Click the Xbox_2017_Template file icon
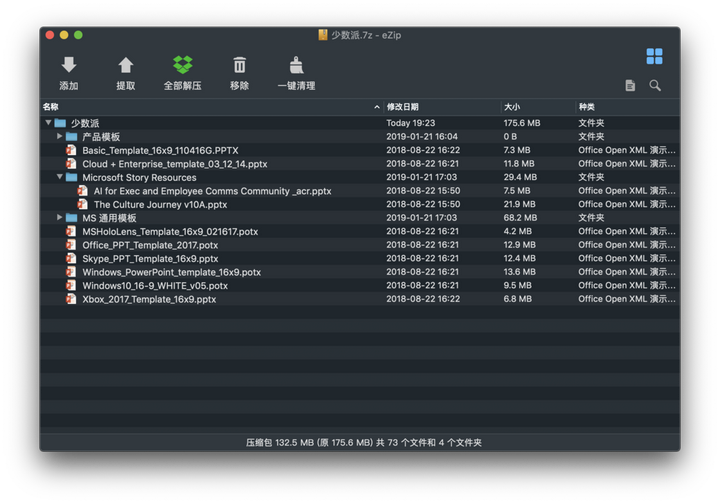This screenshot has height=504, width=720. coord(71,299)
